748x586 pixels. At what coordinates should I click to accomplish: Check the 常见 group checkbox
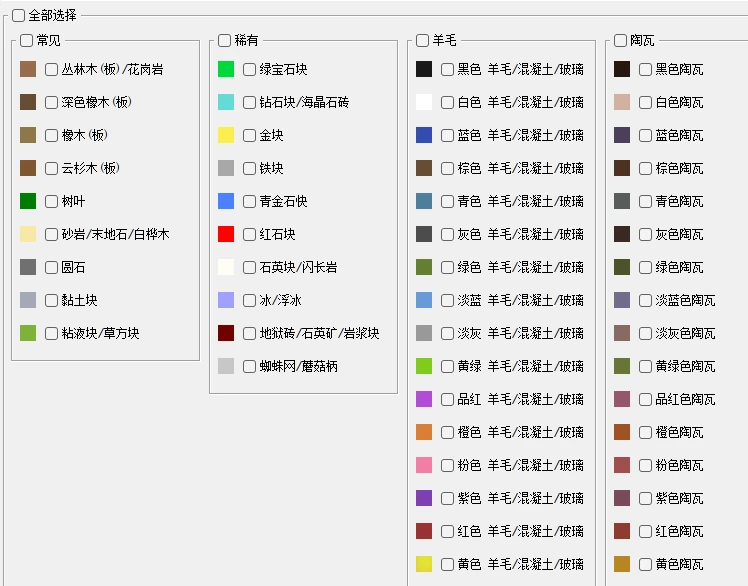tap(27, 40)
